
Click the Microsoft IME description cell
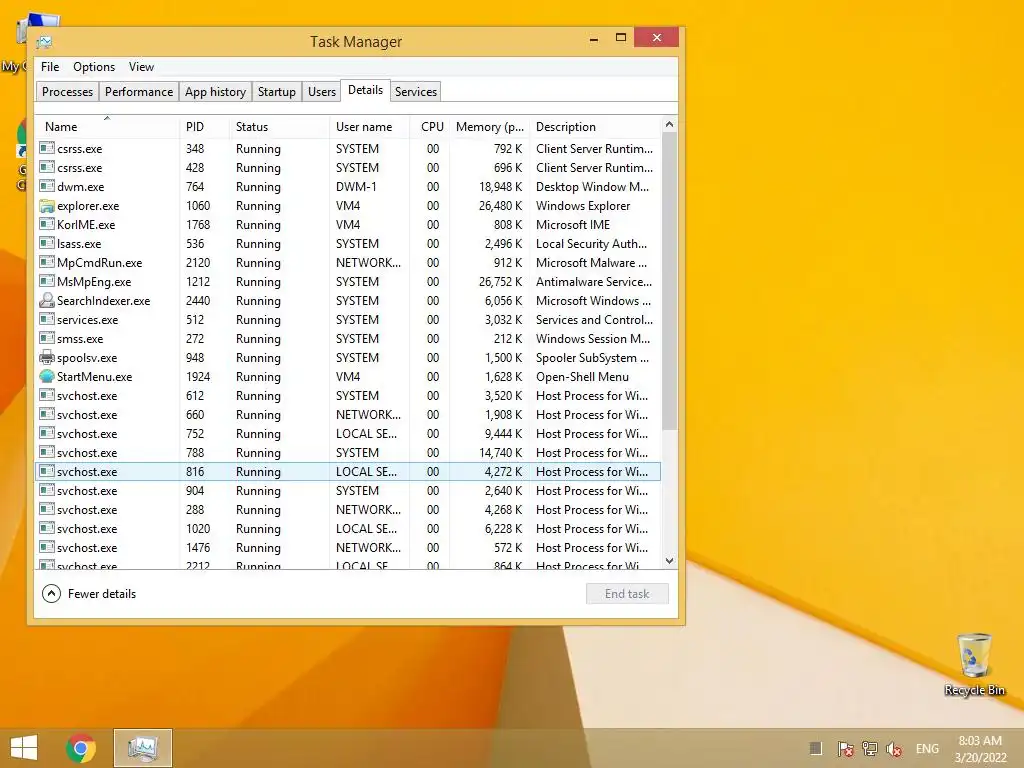tap(573, 225)
